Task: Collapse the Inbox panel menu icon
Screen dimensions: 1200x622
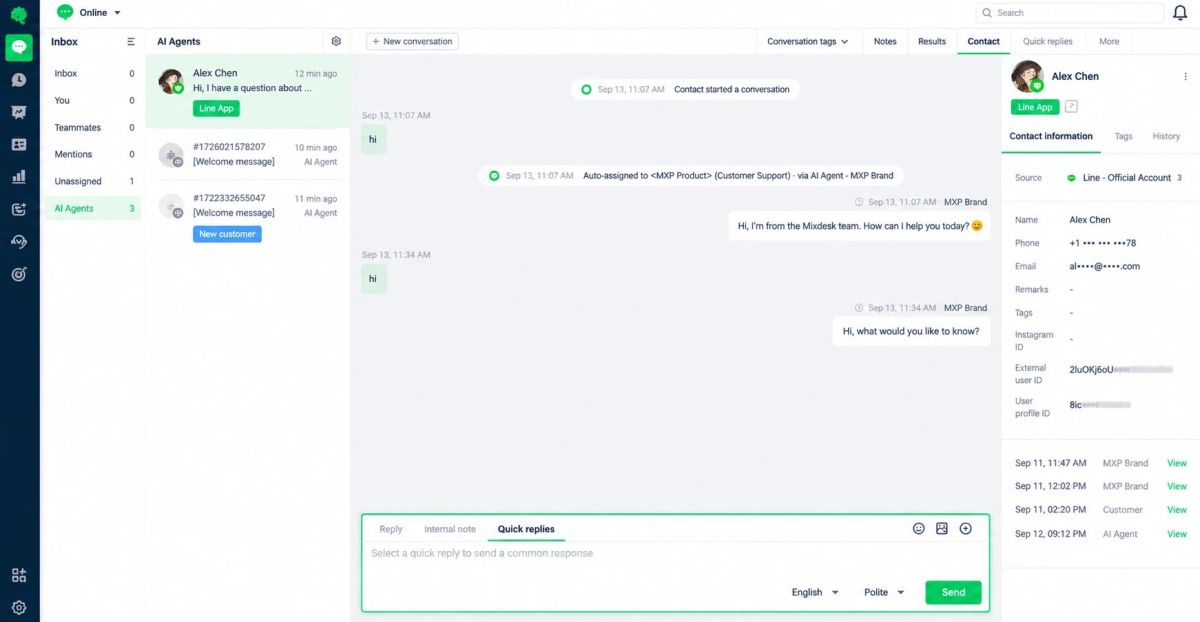Action: coord(131,42)
